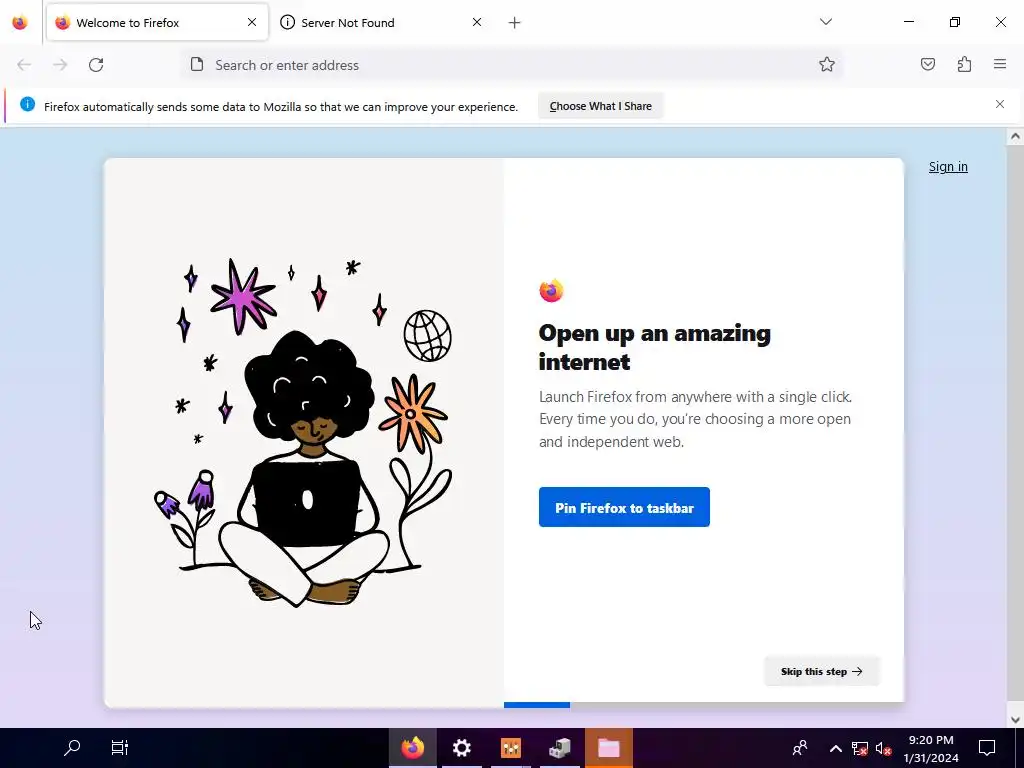Open a new tab with the plus button
The height and width of the screenshot is (768, 1024).
point(515,23)
